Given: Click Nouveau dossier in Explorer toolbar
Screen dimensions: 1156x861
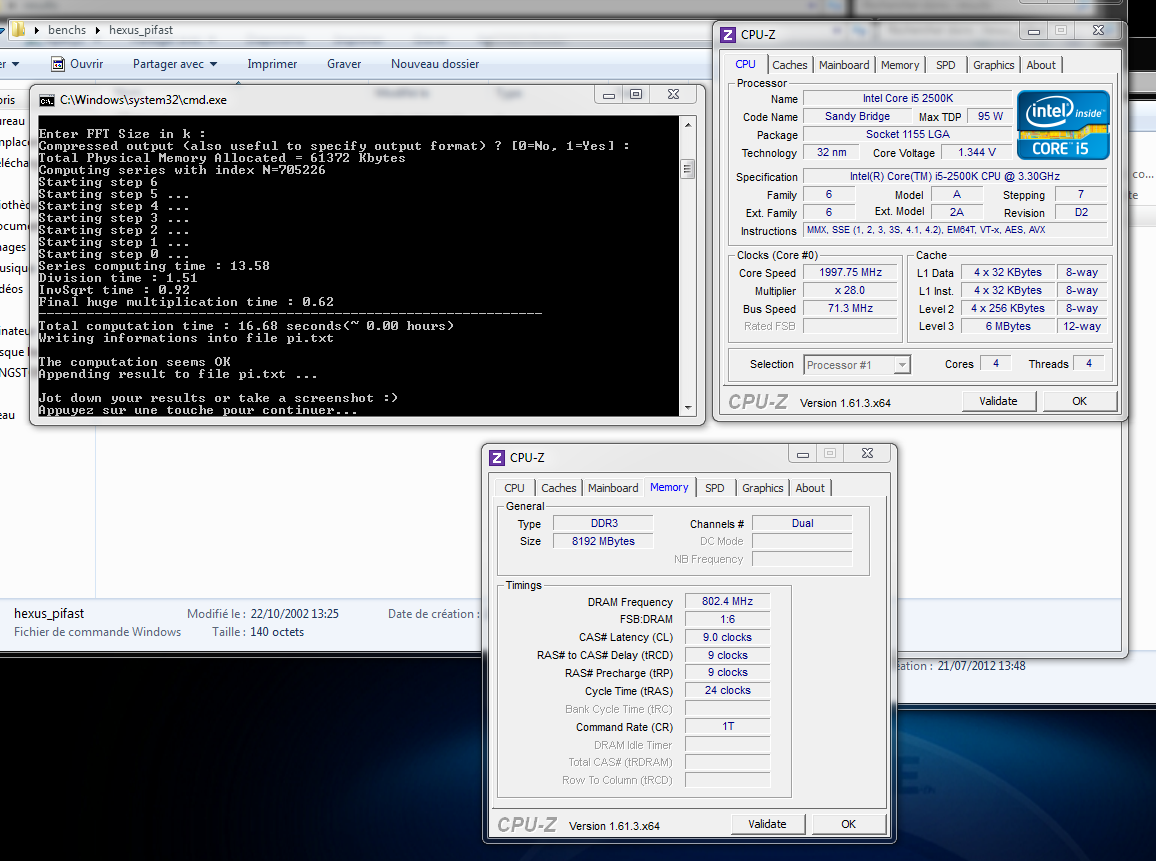Looking at the screenshot, I should (435, 64).
